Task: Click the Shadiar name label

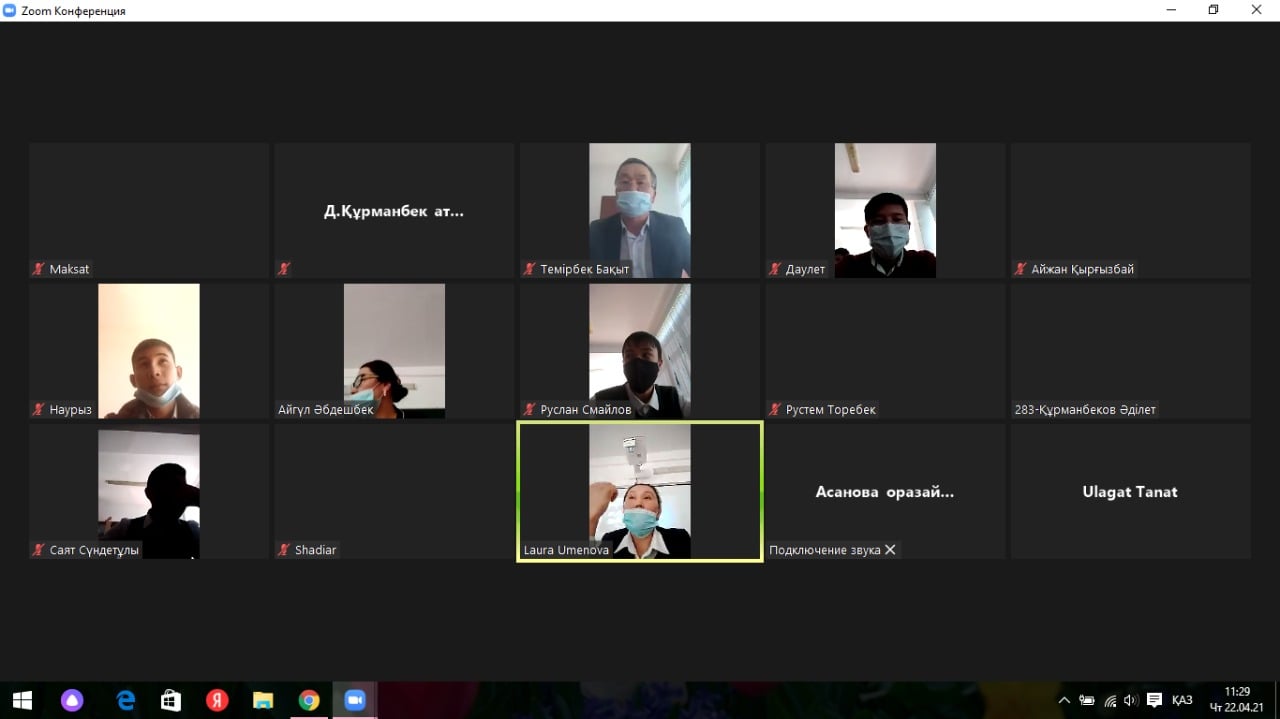Action: 316,550
